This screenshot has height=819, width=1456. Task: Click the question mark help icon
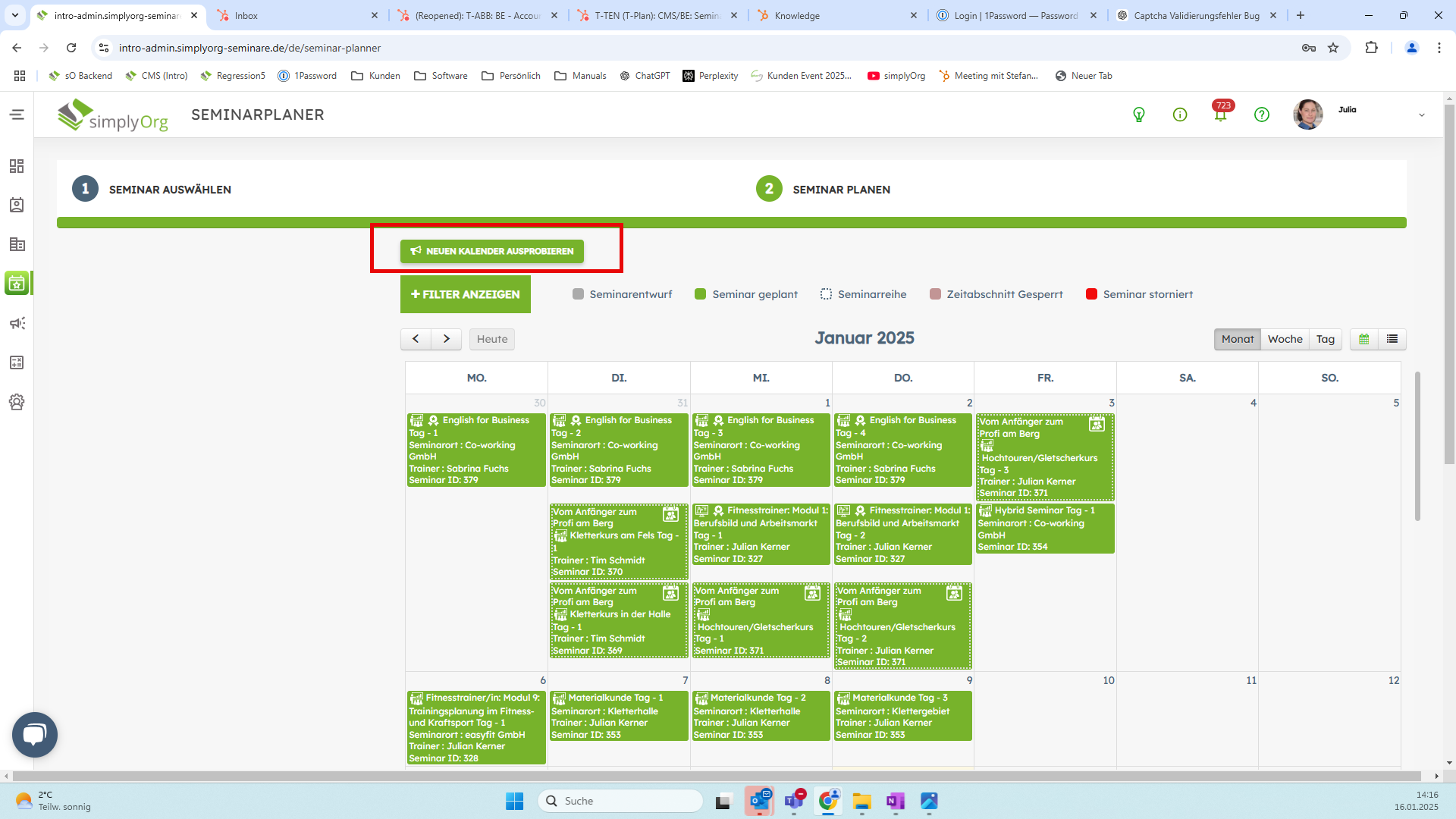pos(1261,115)
